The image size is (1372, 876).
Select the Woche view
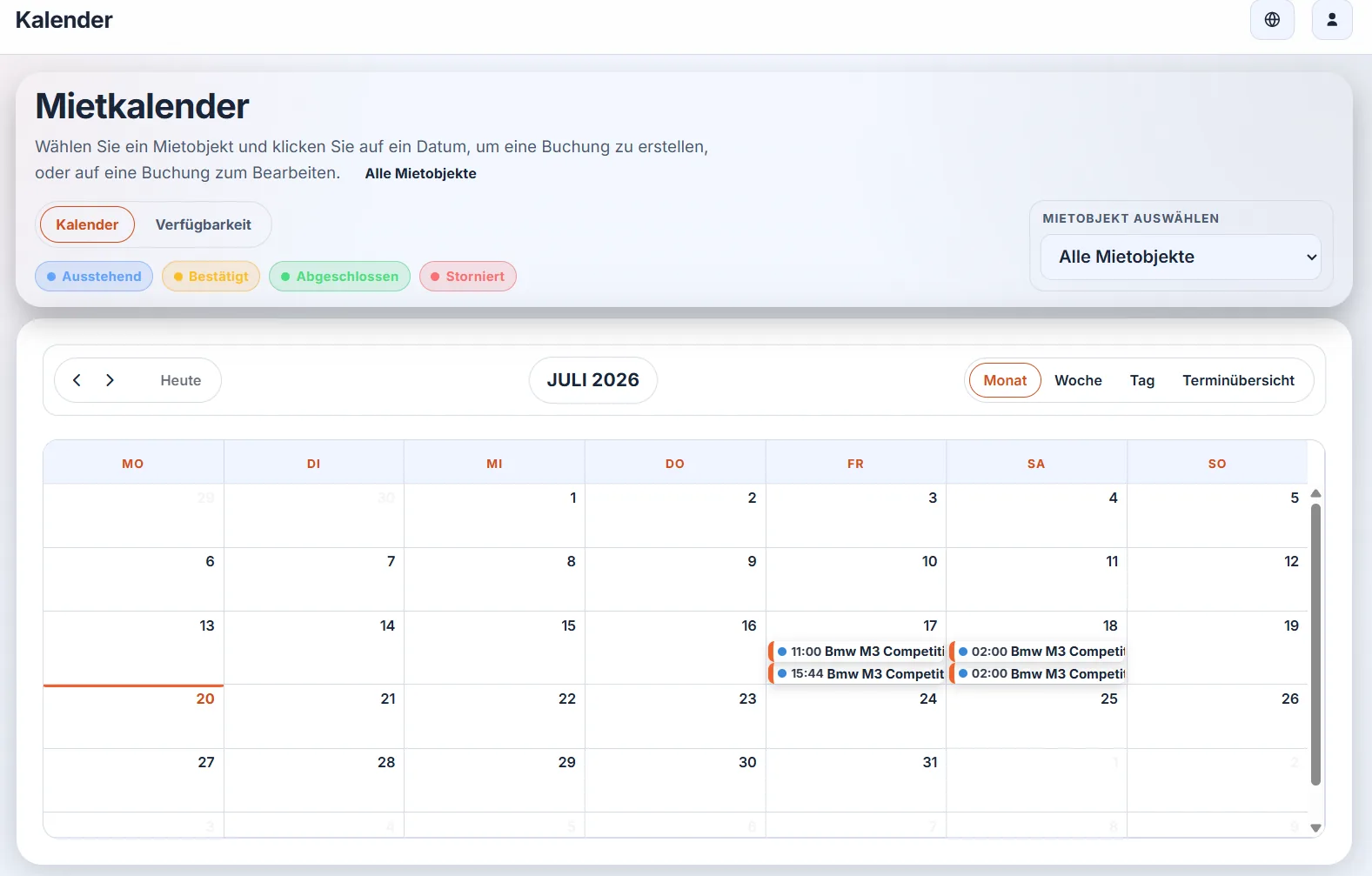(1078, 380)
